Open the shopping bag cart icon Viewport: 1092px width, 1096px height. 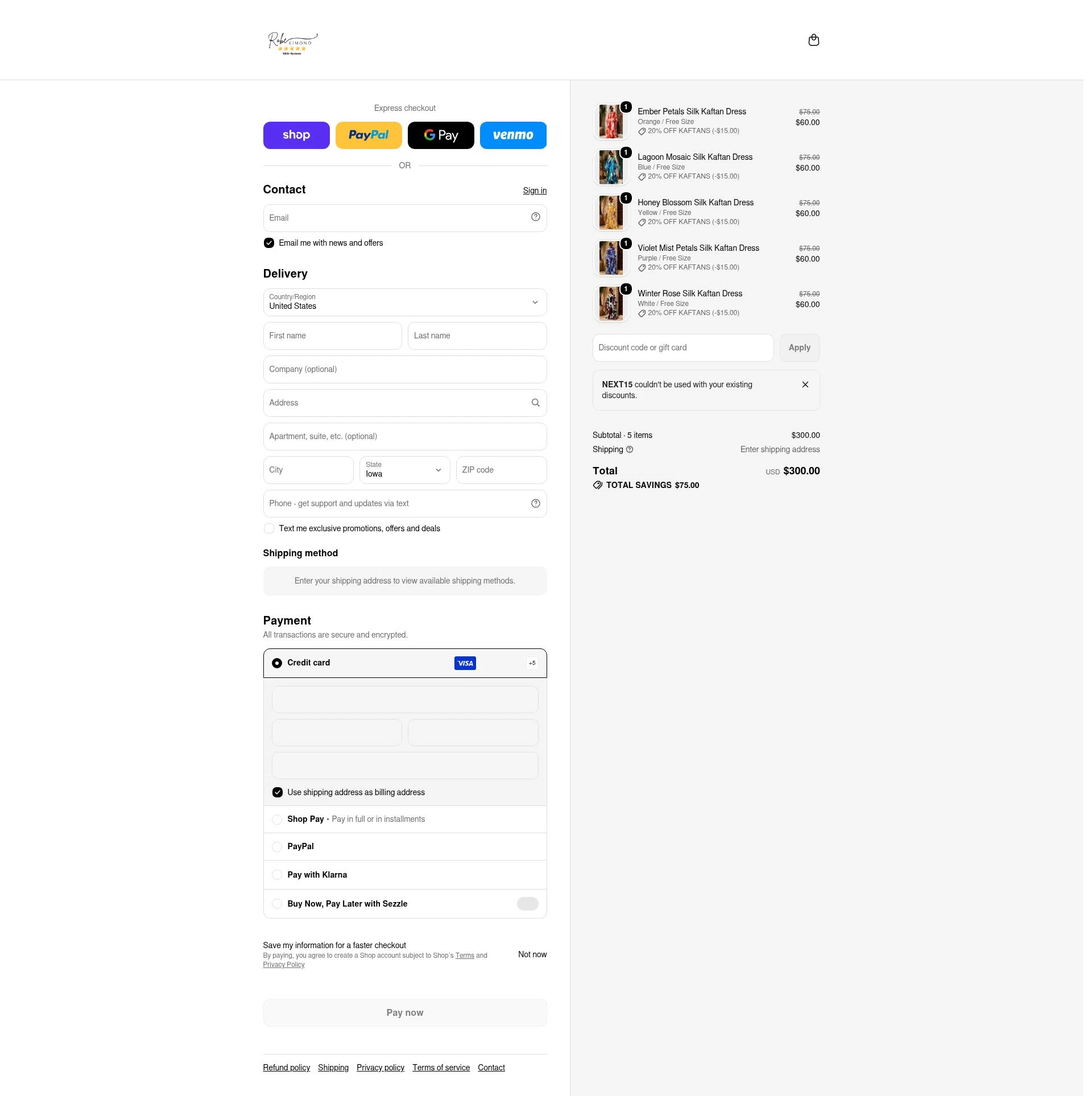[x=813, y=40]
